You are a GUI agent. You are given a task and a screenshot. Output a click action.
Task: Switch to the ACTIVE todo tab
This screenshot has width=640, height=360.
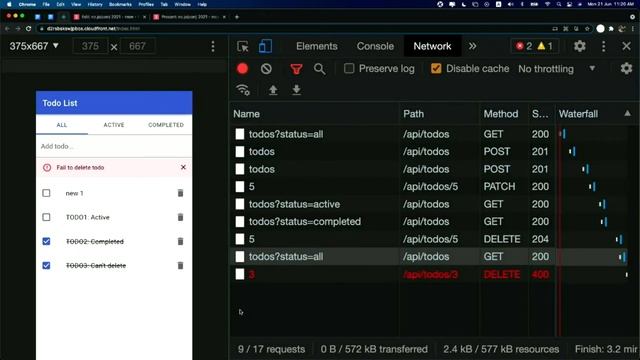(114, 125)
